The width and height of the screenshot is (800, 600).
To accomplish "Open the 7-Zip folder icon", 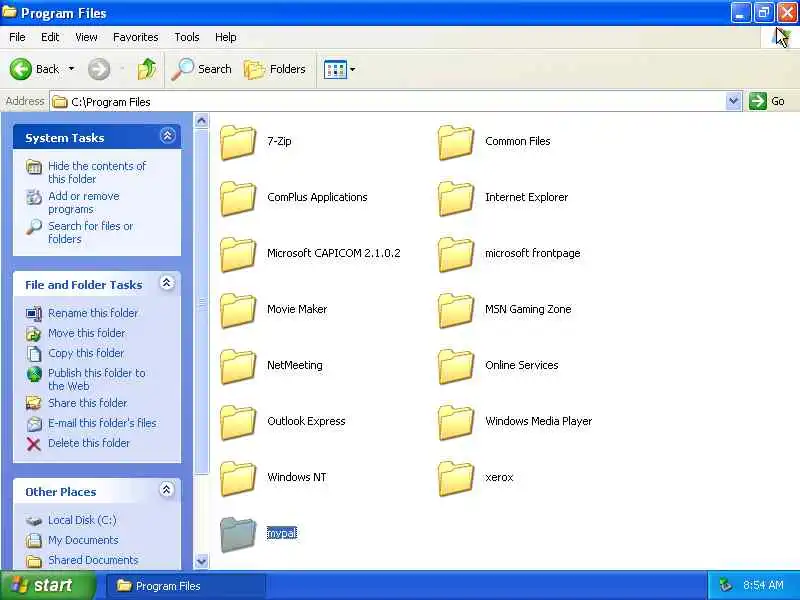I will pos(238,142).
